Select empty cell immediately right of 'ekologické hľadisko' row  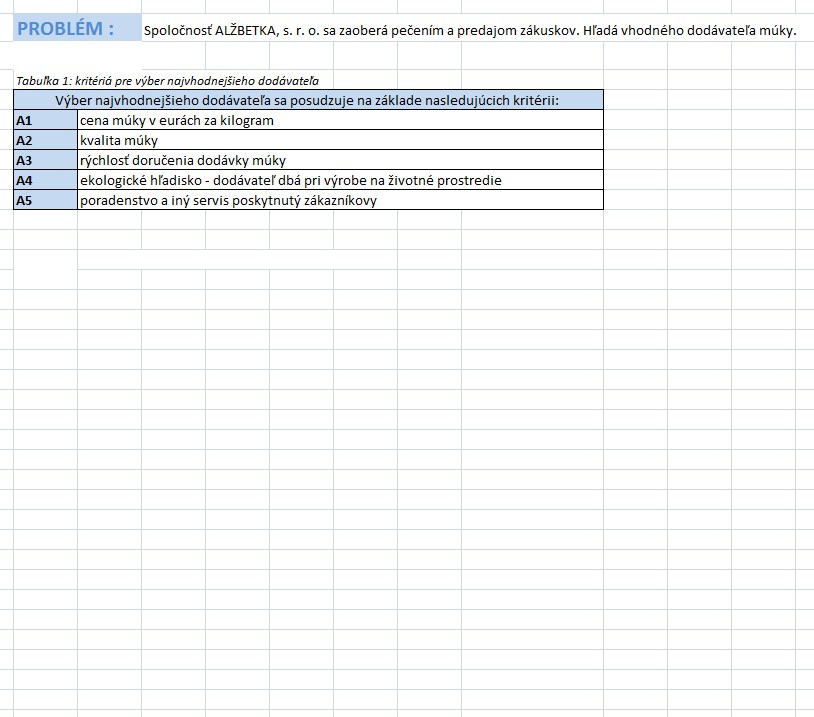(x=635, y=180)
